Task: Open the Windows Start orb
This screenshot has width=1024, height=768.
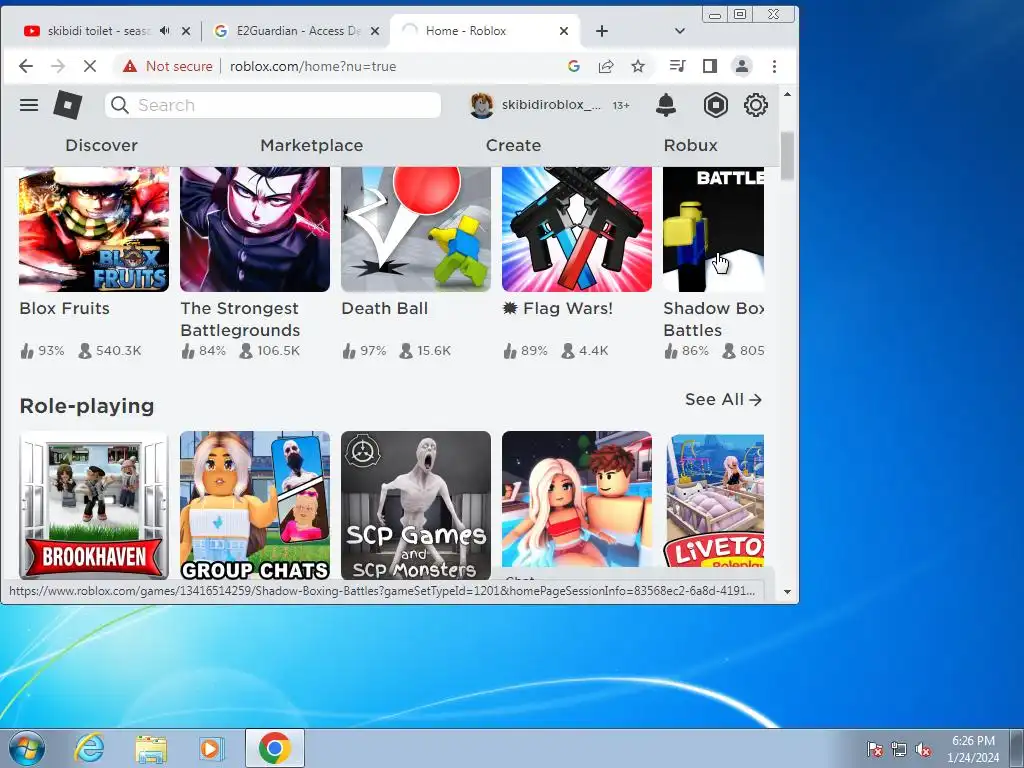Action: 27,748
